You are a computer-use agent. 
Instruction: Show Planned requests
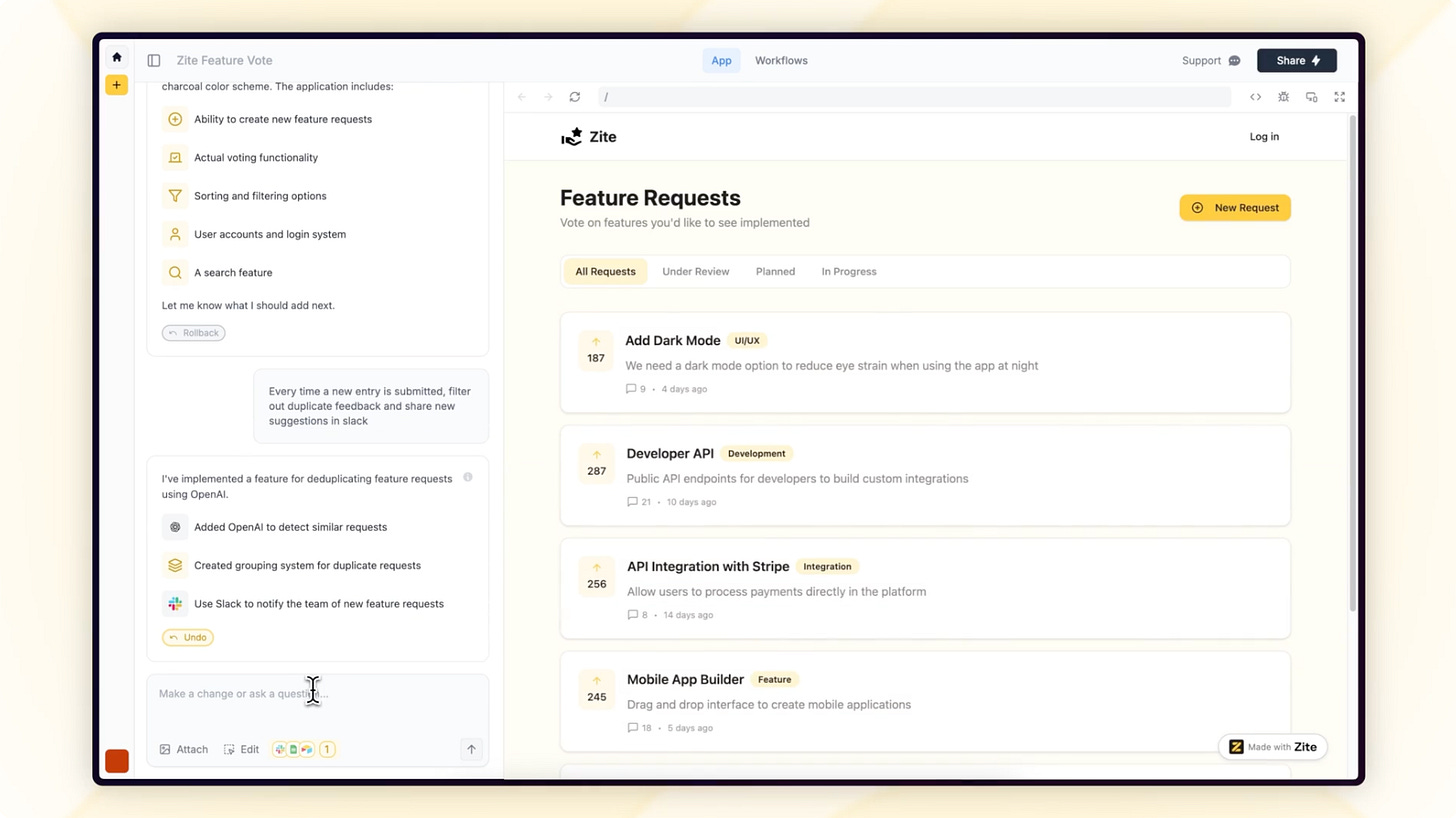(775, 271)
